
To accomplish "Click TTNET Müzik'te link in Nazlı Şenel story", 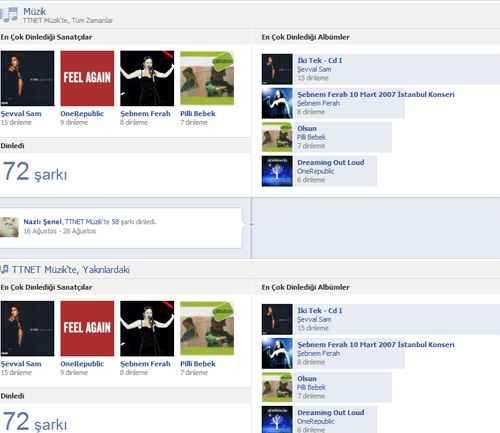I will pyautogui.click(x=87, y=222).
